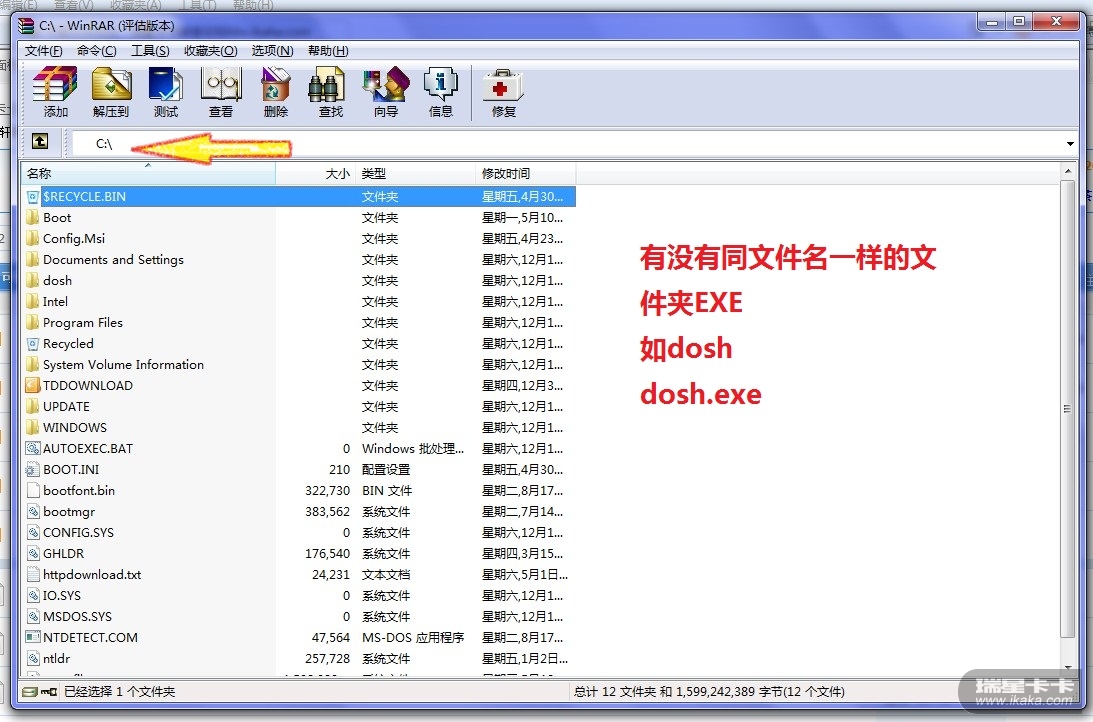Screen dimensions: 1093x722
Task: Sort by Size (大小) column header
Action: click(x=316, y=174)
